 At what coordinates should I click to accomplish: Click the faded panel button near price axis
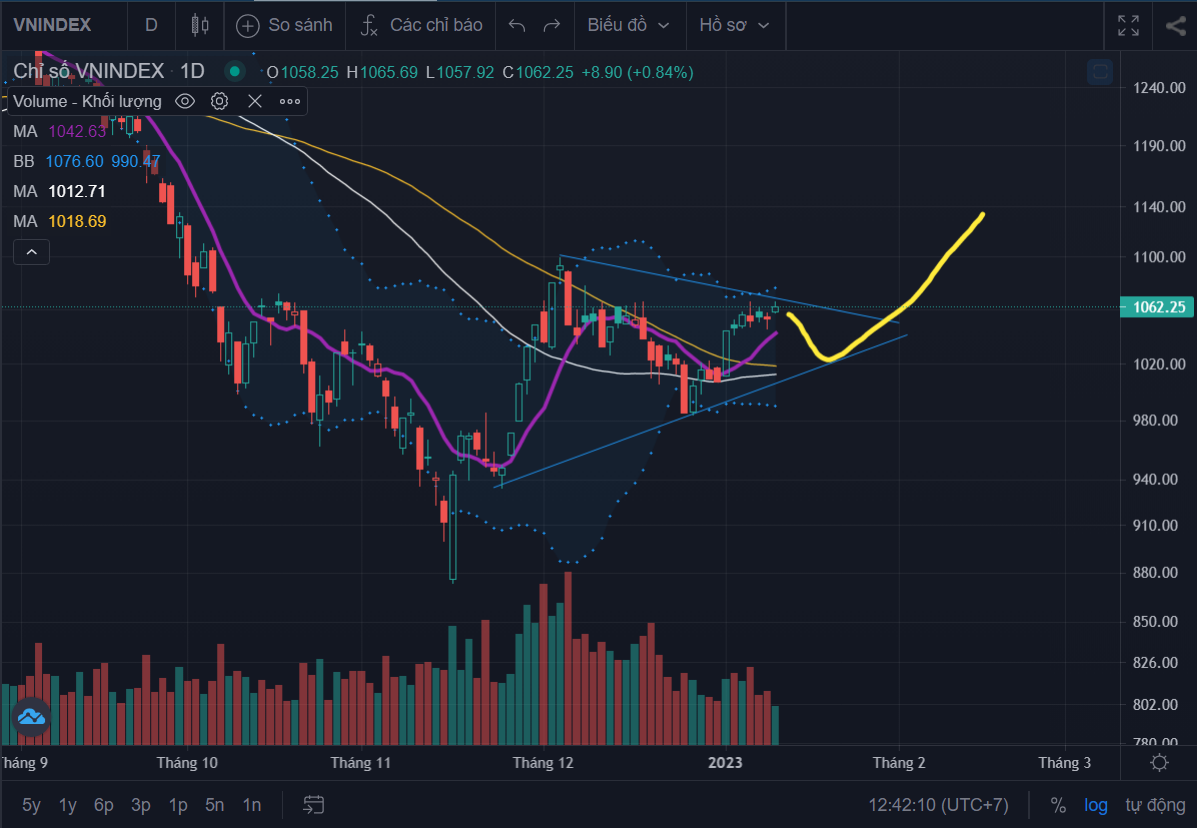tap(1100, 72)
